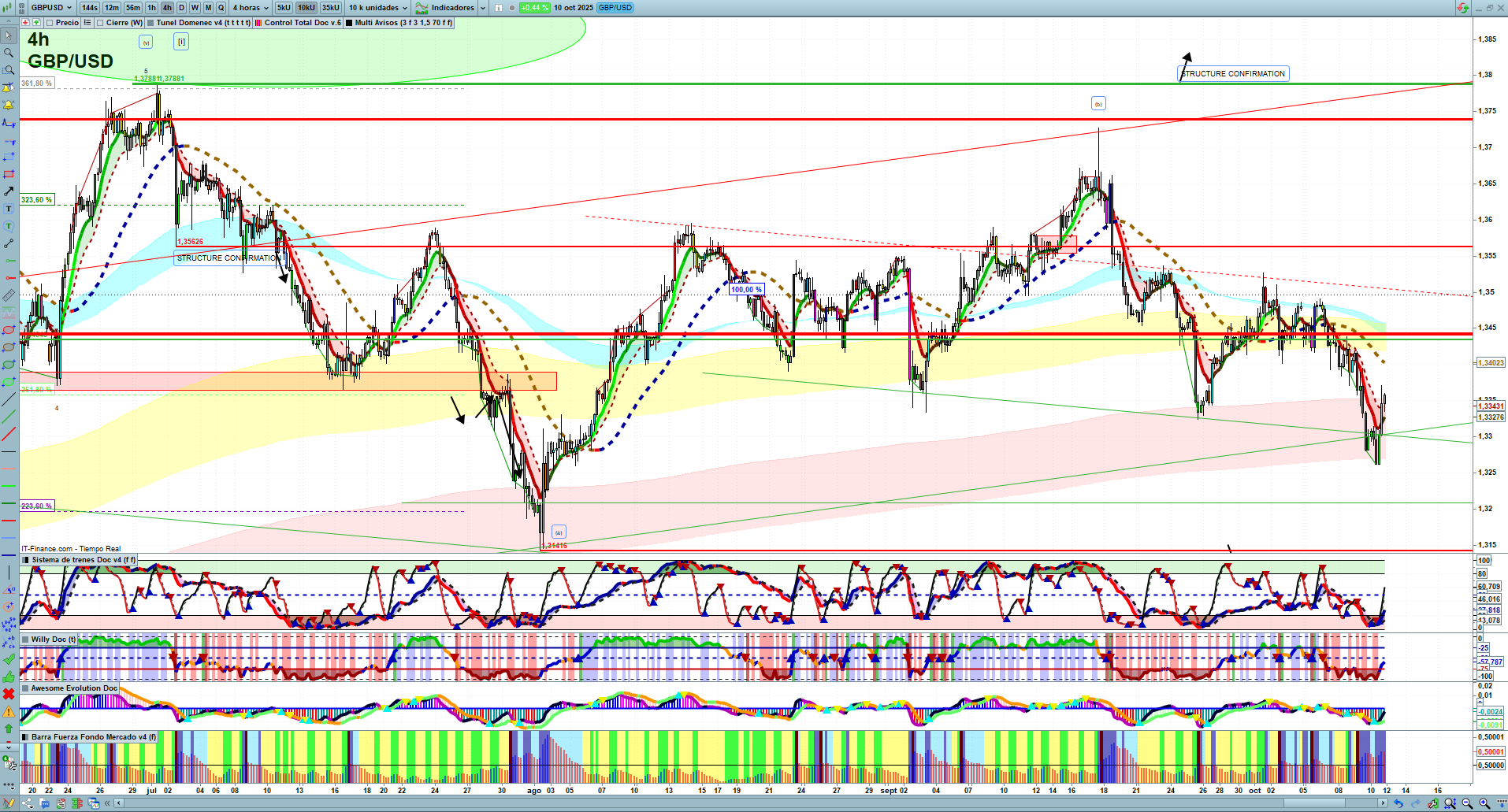Click the share icon in bottom bar
1508x812 pixels.
pyautogui.click(x=28, y=803)
